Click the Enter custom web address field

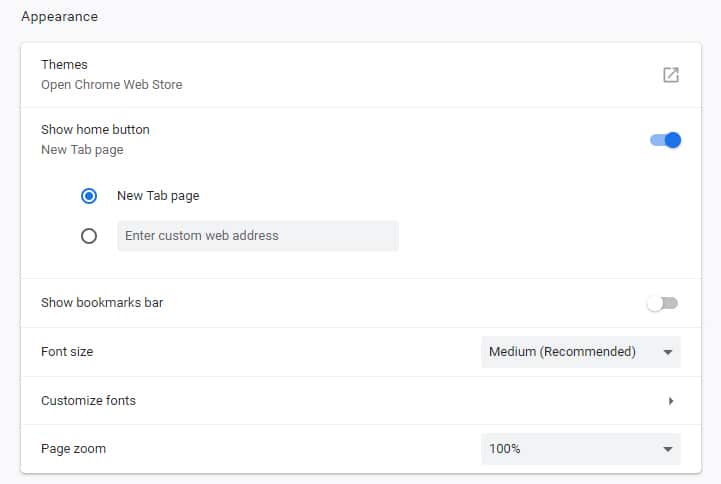click(x=257, y=236)
